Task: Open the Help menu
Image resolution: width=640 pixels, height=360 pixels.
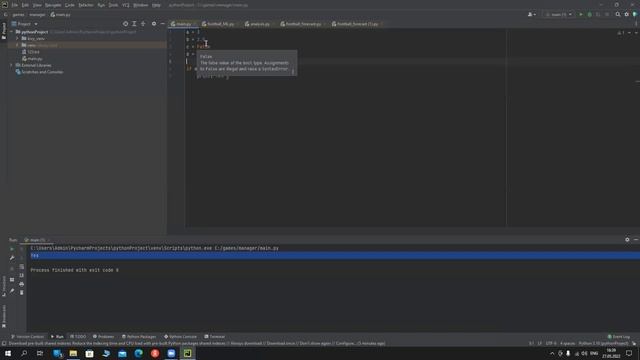Action: [x=156, y=5]
